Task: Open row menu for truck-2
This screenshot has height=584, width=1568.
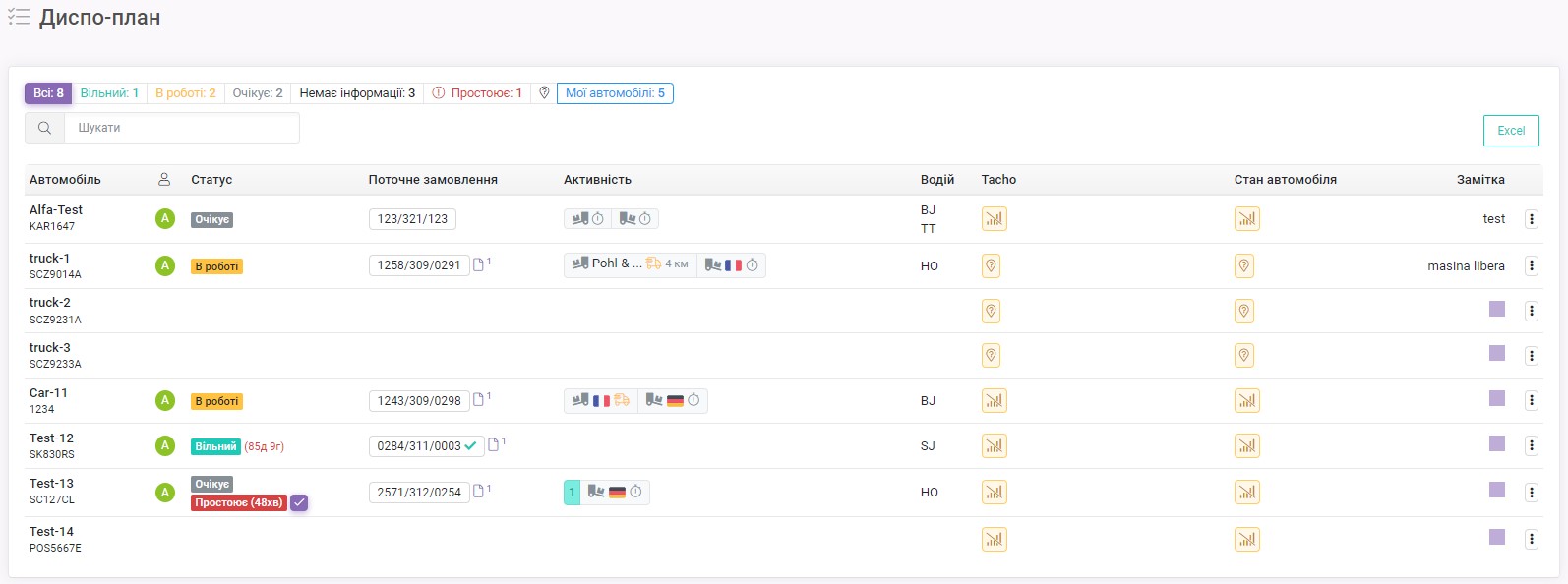Action: tap(1531, 311)
